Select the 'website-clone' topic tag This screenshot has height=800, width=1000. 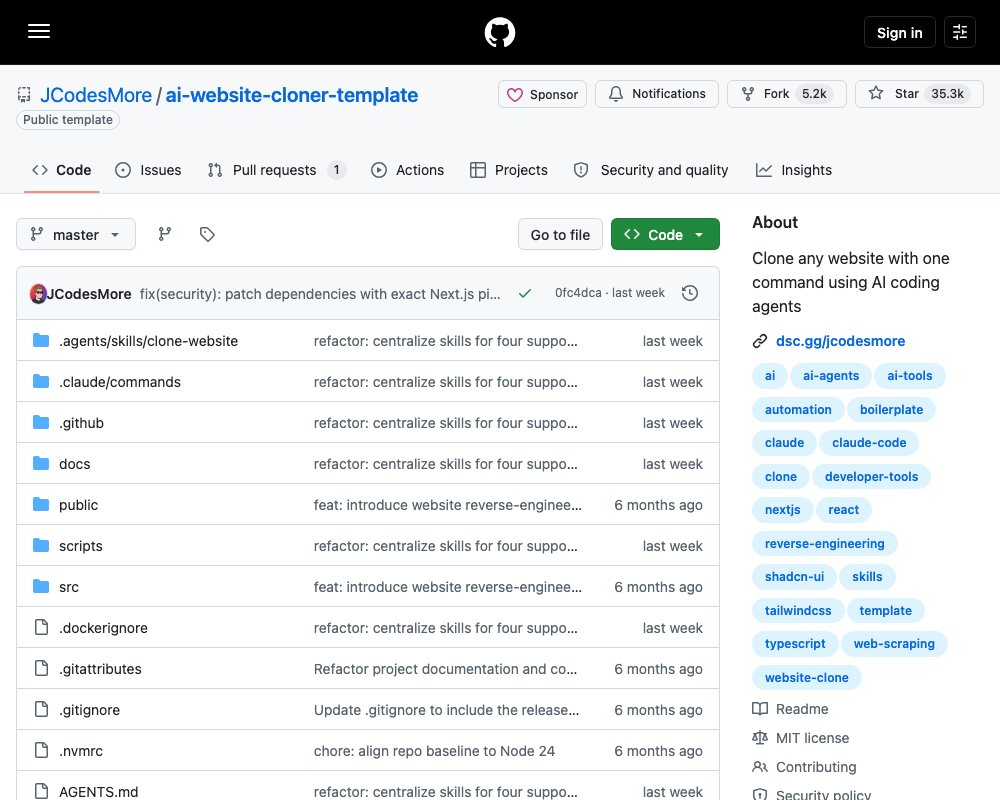(807, 678)
